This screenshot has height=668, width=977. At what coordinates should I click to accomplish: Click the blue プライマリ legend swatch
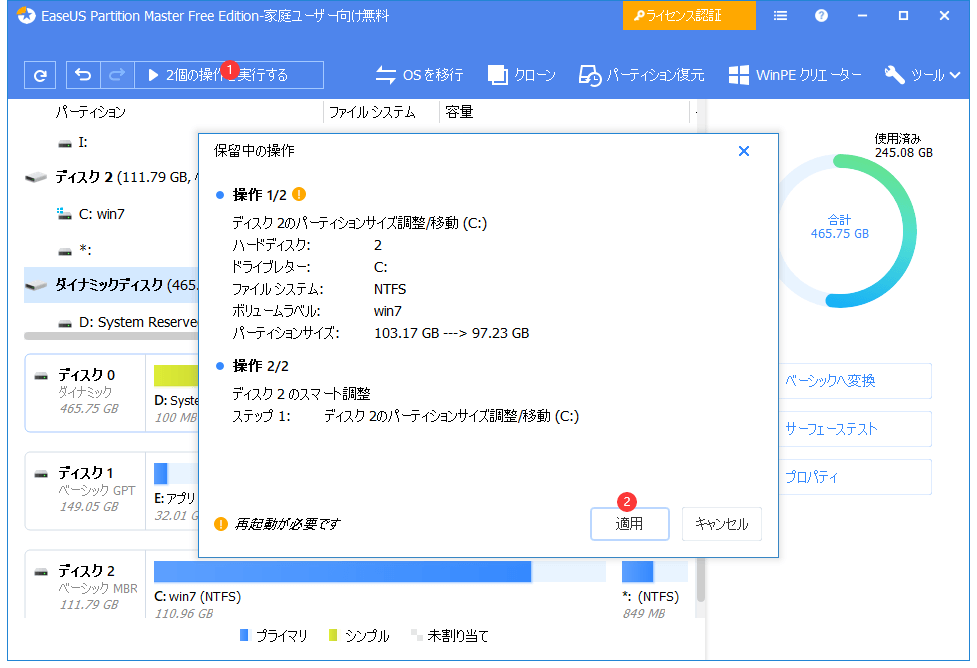(243, 635)
